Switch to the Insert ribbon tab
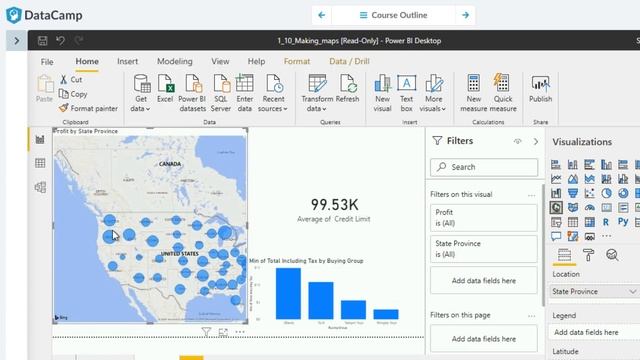Screen dimensions: 640x360 [x=127, y=61]
